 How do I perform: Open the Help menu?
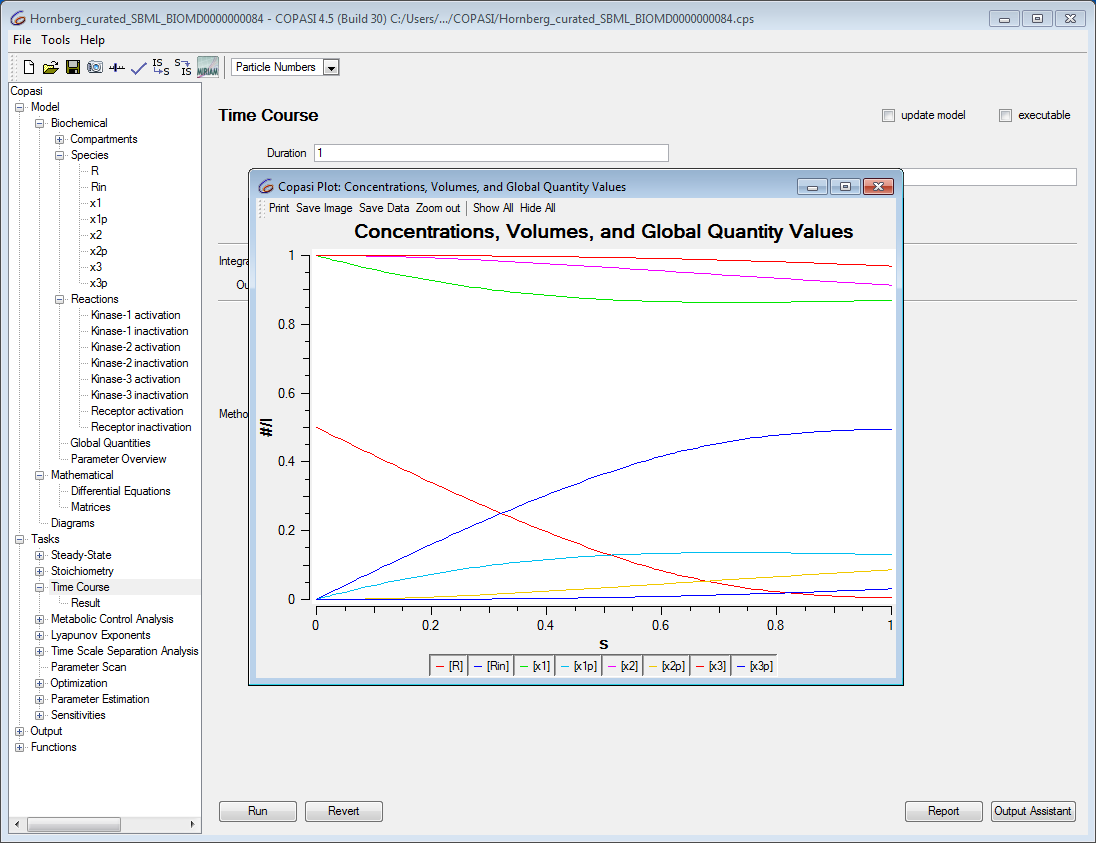pos(92,40)
